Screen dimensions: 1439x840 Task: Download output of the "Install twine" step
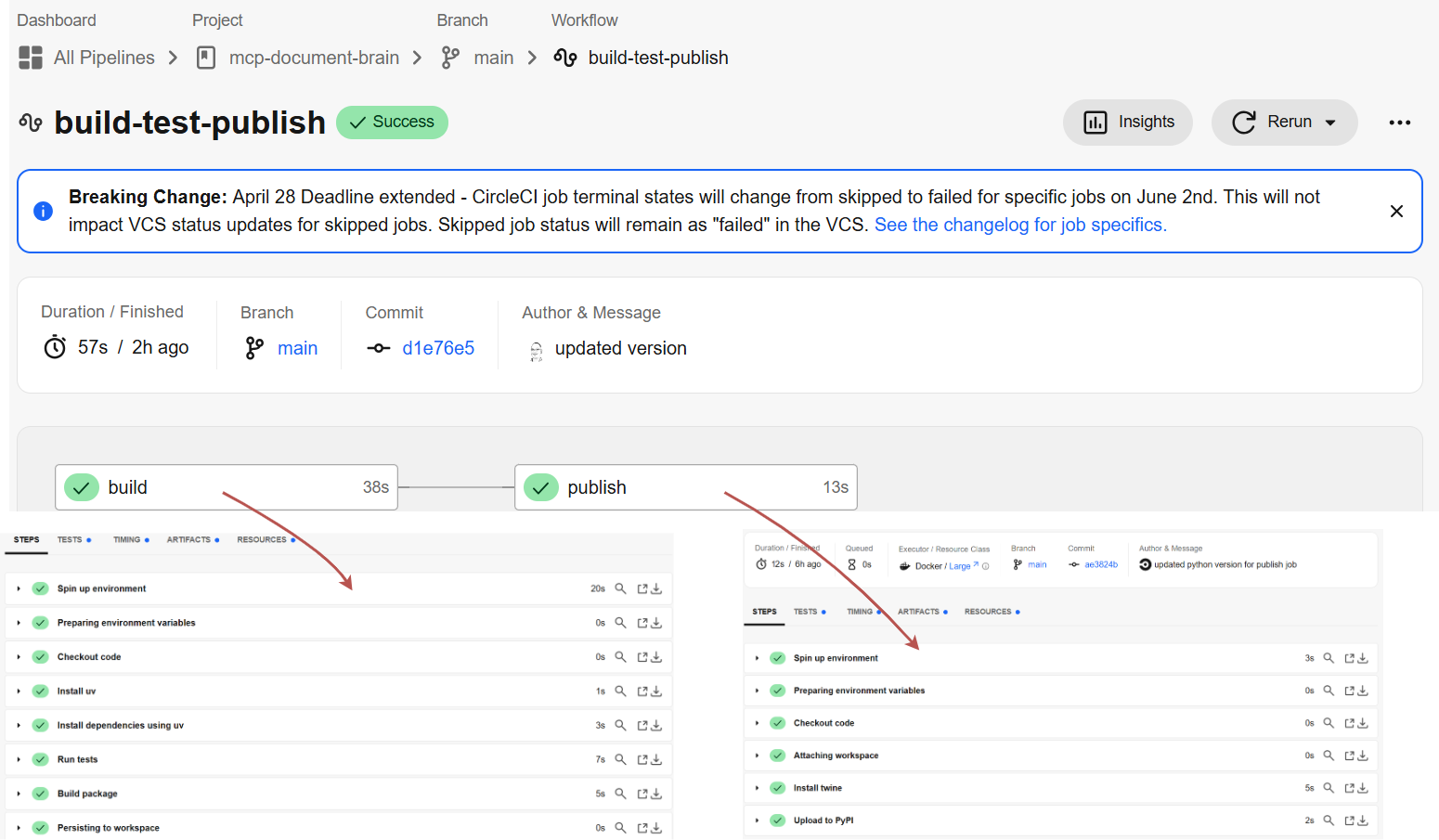(1363, 787)
